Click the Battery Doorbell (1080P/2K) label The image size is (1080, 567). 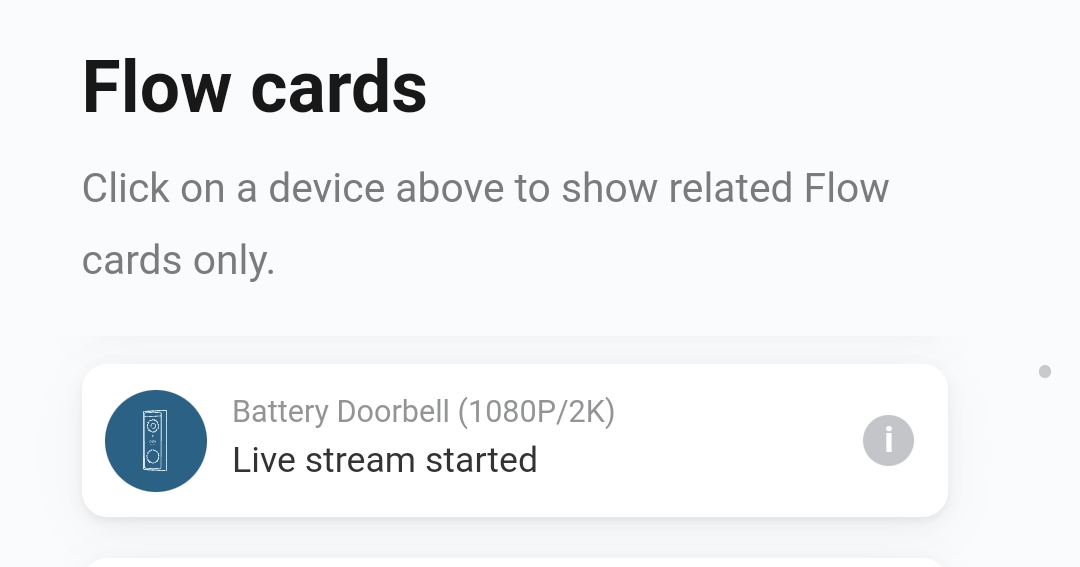tap(423, 411)
